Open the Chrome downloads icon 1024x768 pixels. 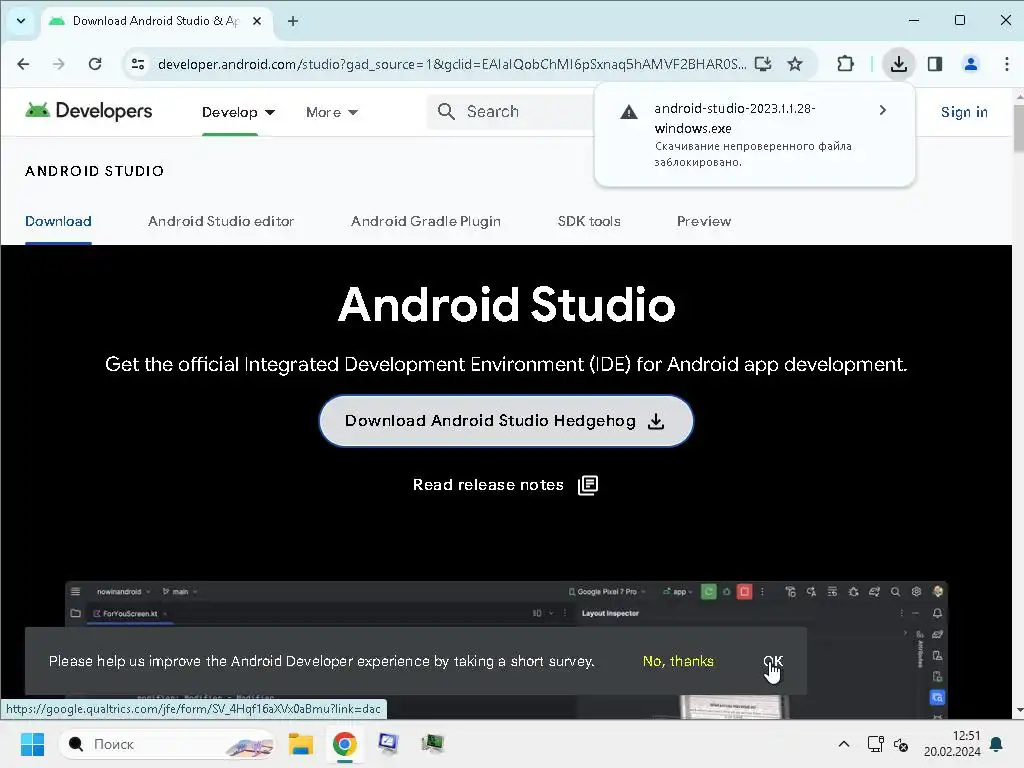(899, 64)
